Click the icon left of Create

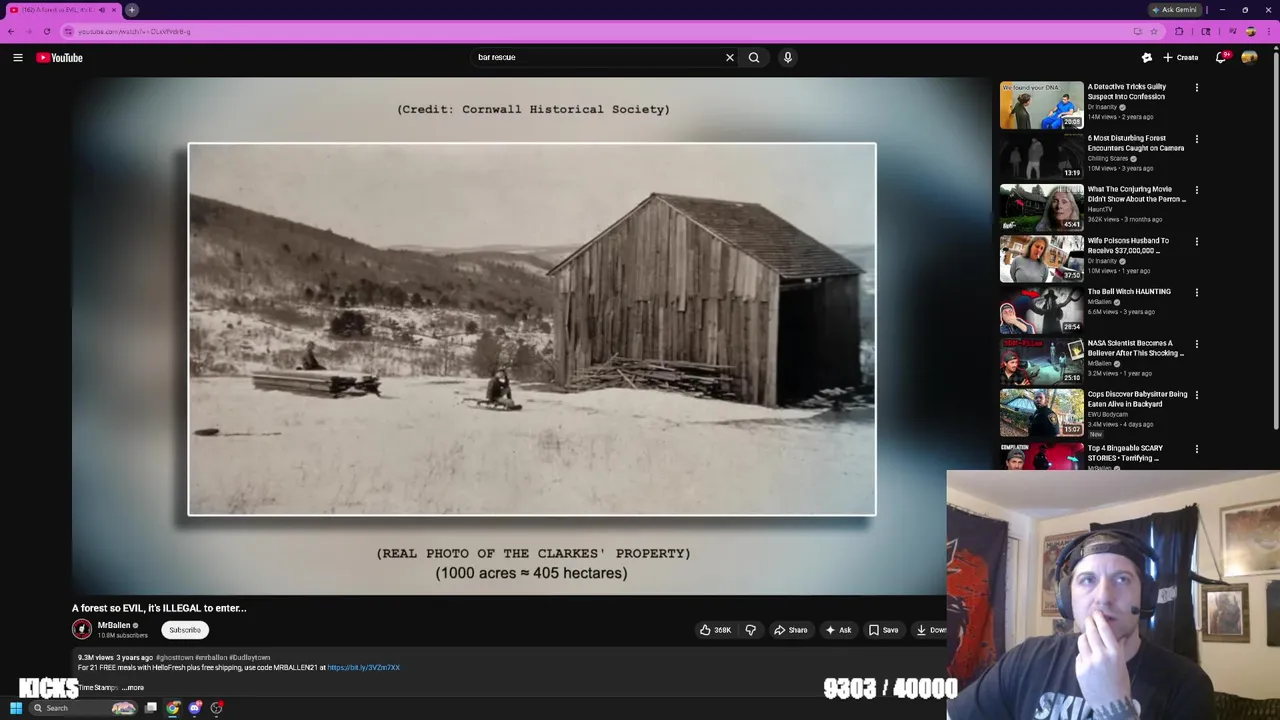coord(1147,58)
